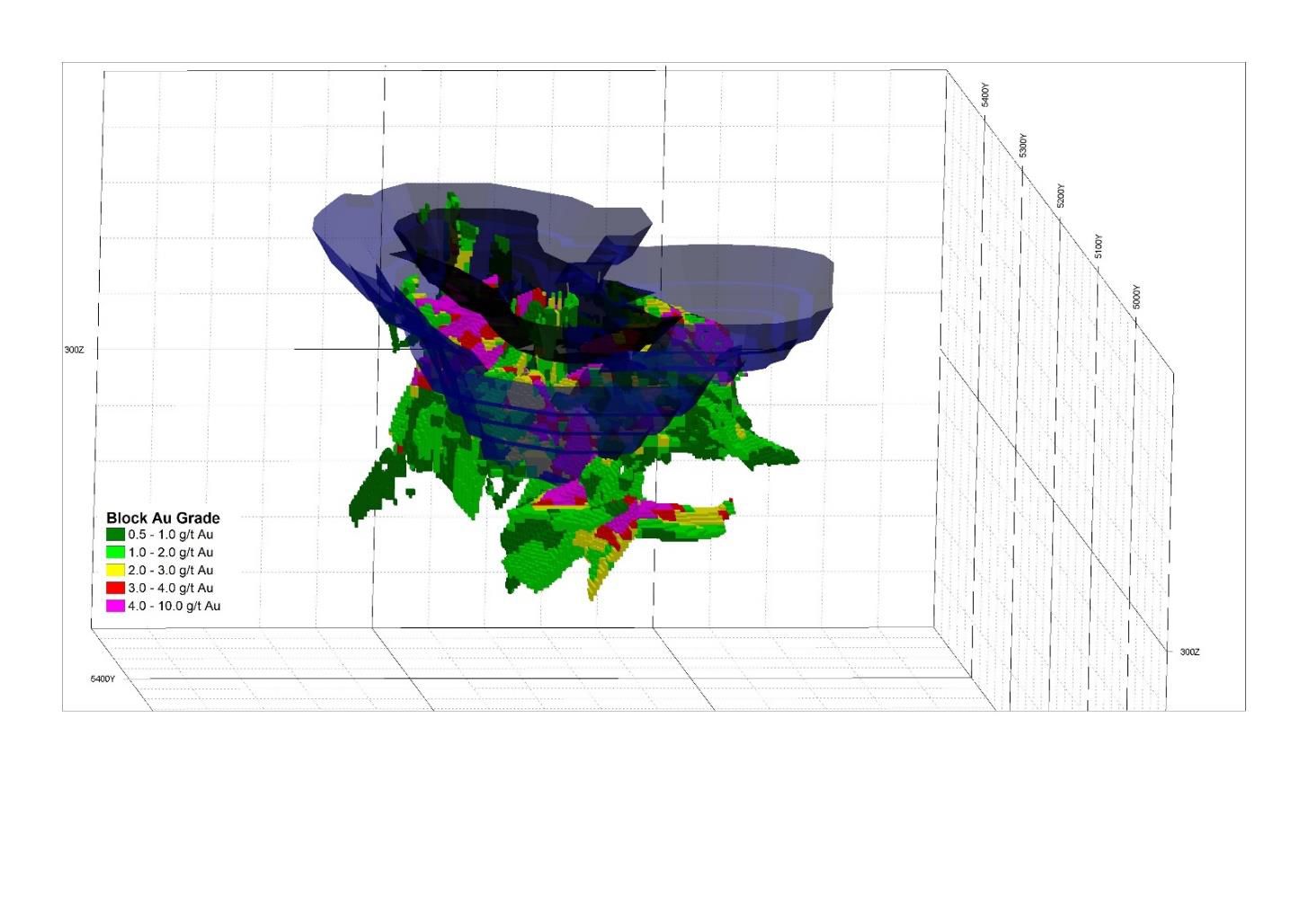Click the 5200Y axis label
Viewport: 1309px width, 924px height.
click(x=1061, y=195)
